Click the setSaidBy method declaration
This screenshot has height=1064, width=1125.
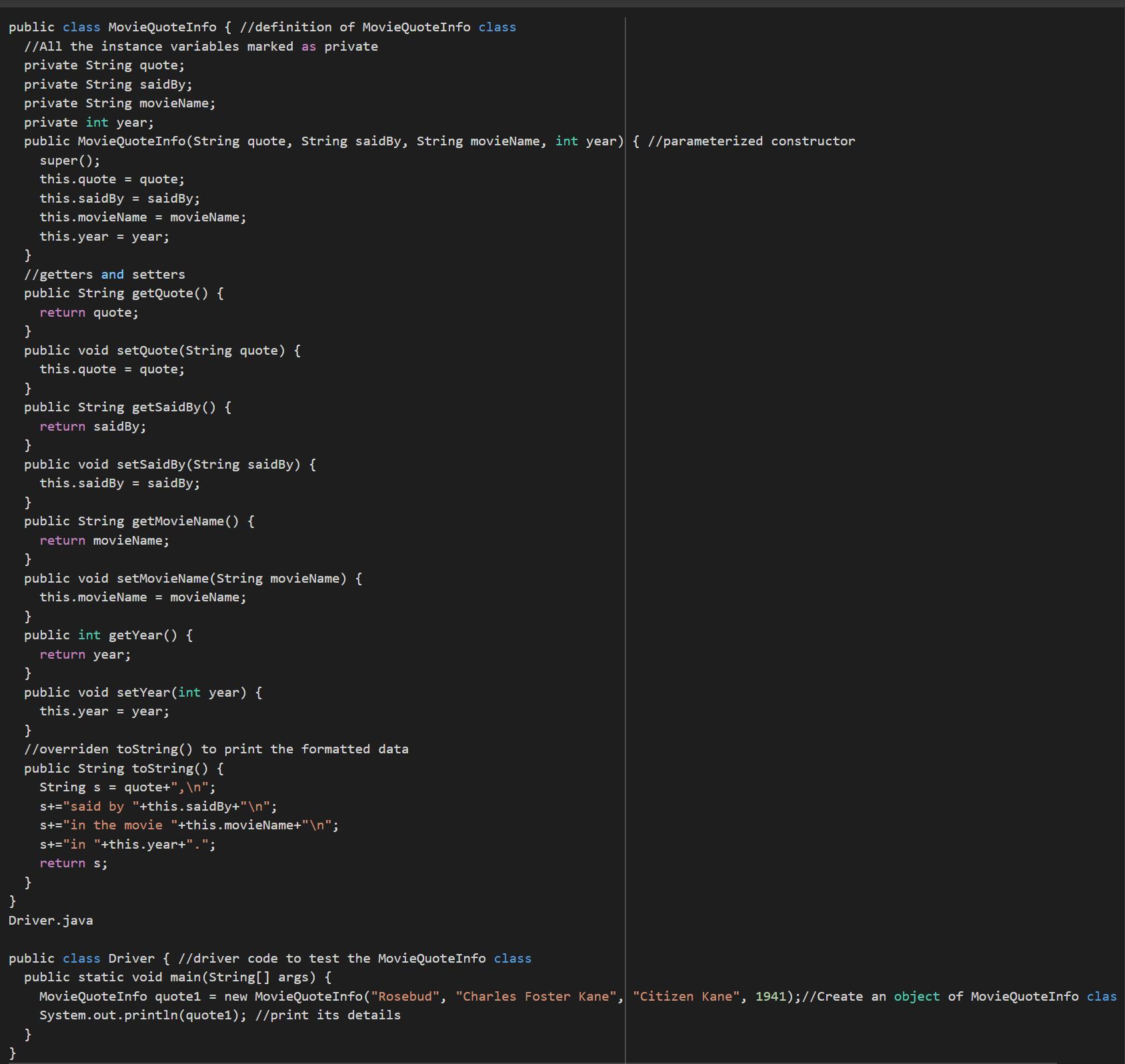click(x=169, y=465)
